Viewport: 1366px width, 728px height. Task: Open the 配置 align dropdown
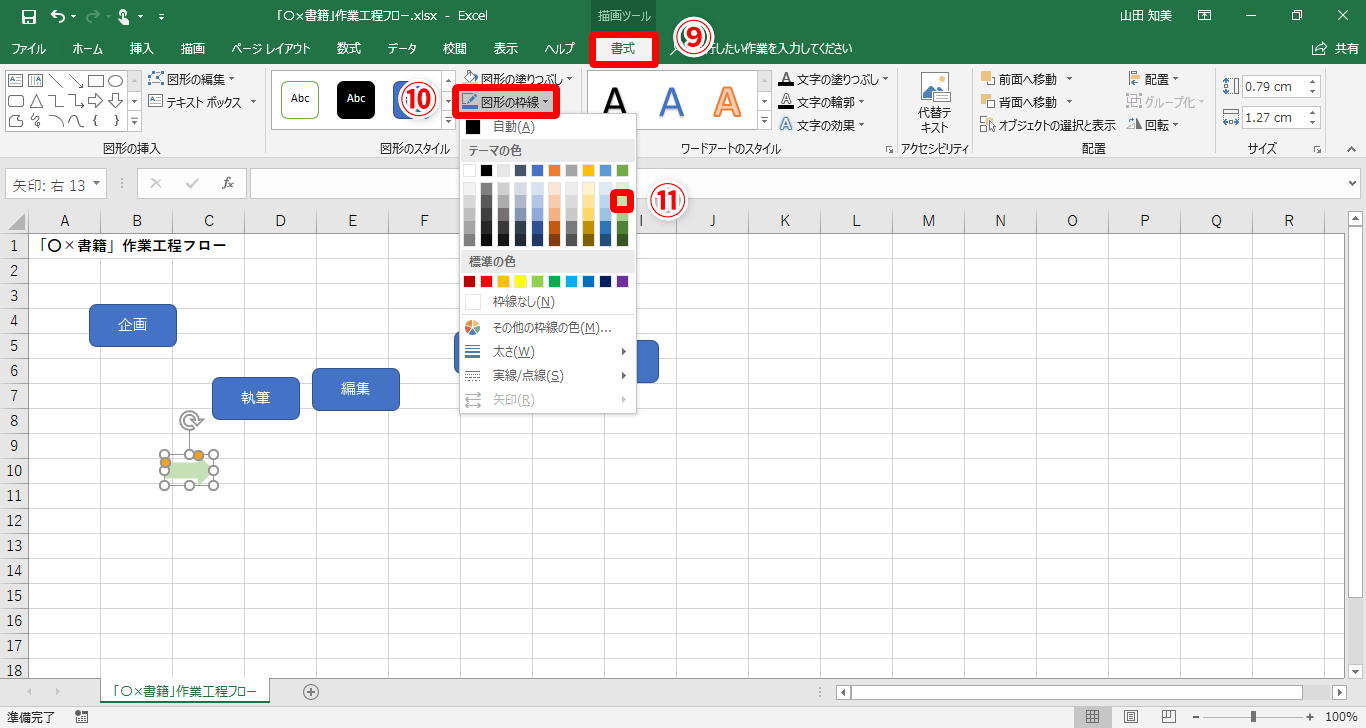[x=1153, y=78]
